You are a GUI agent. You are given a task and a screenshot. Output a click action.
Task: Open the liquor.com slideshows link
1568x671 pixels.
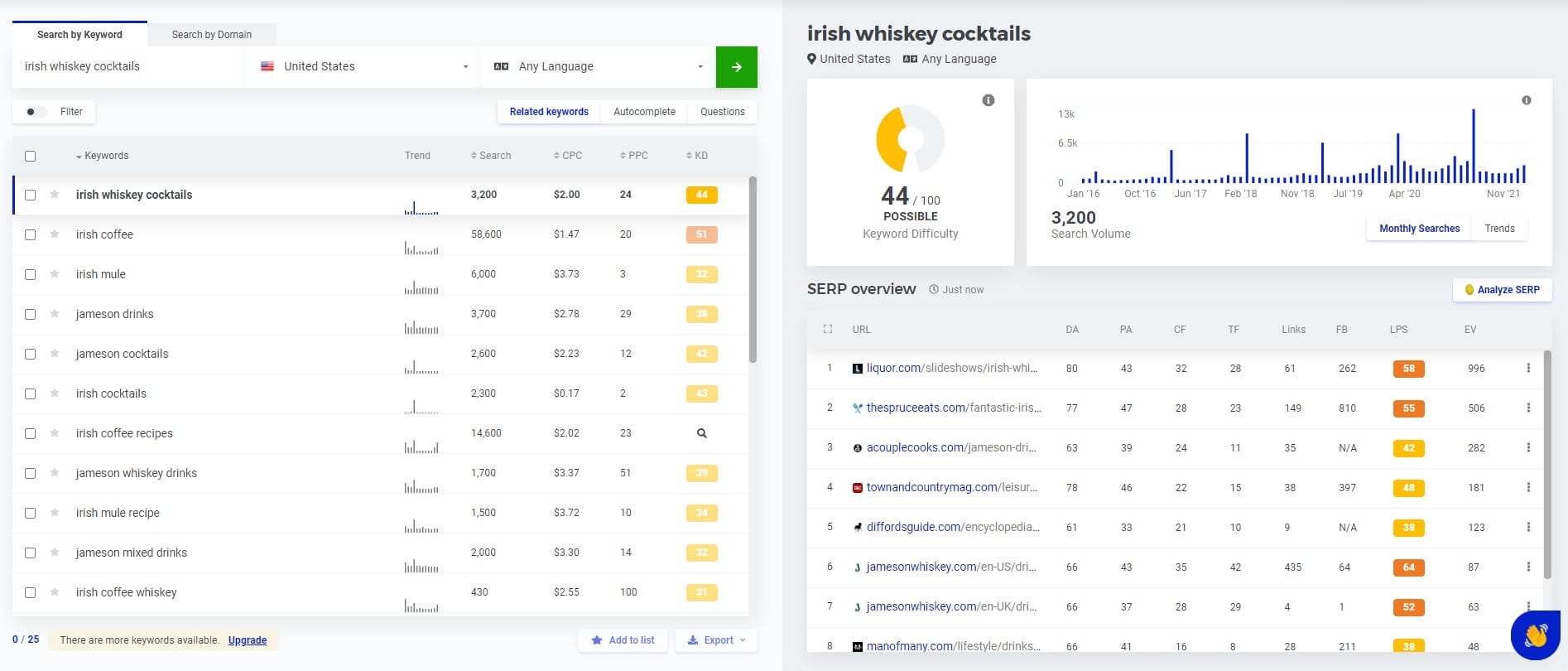pyautogui.click(x=951, y=368)
